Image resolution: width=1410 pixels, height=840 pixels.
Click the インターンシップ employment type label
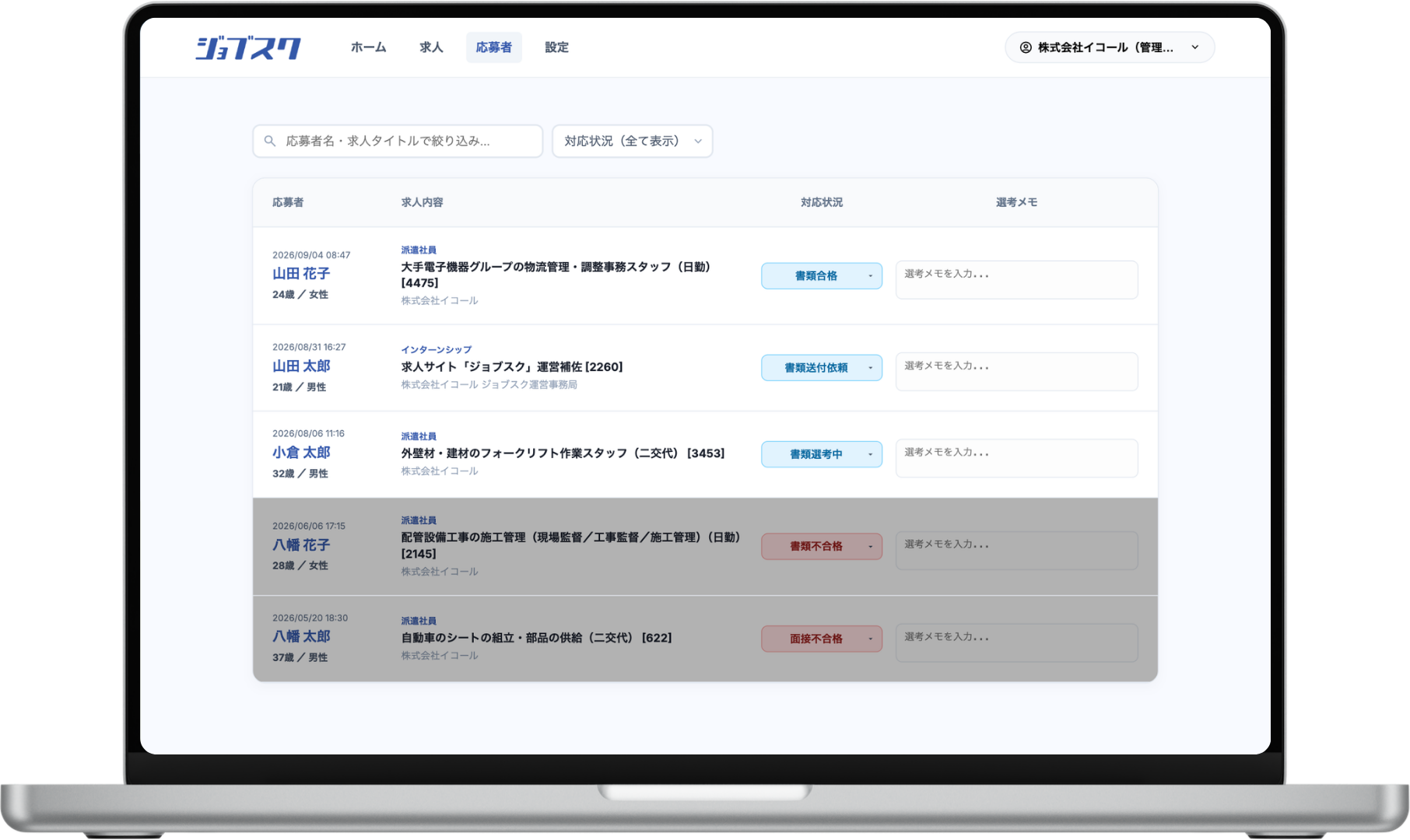pos(437,350)
